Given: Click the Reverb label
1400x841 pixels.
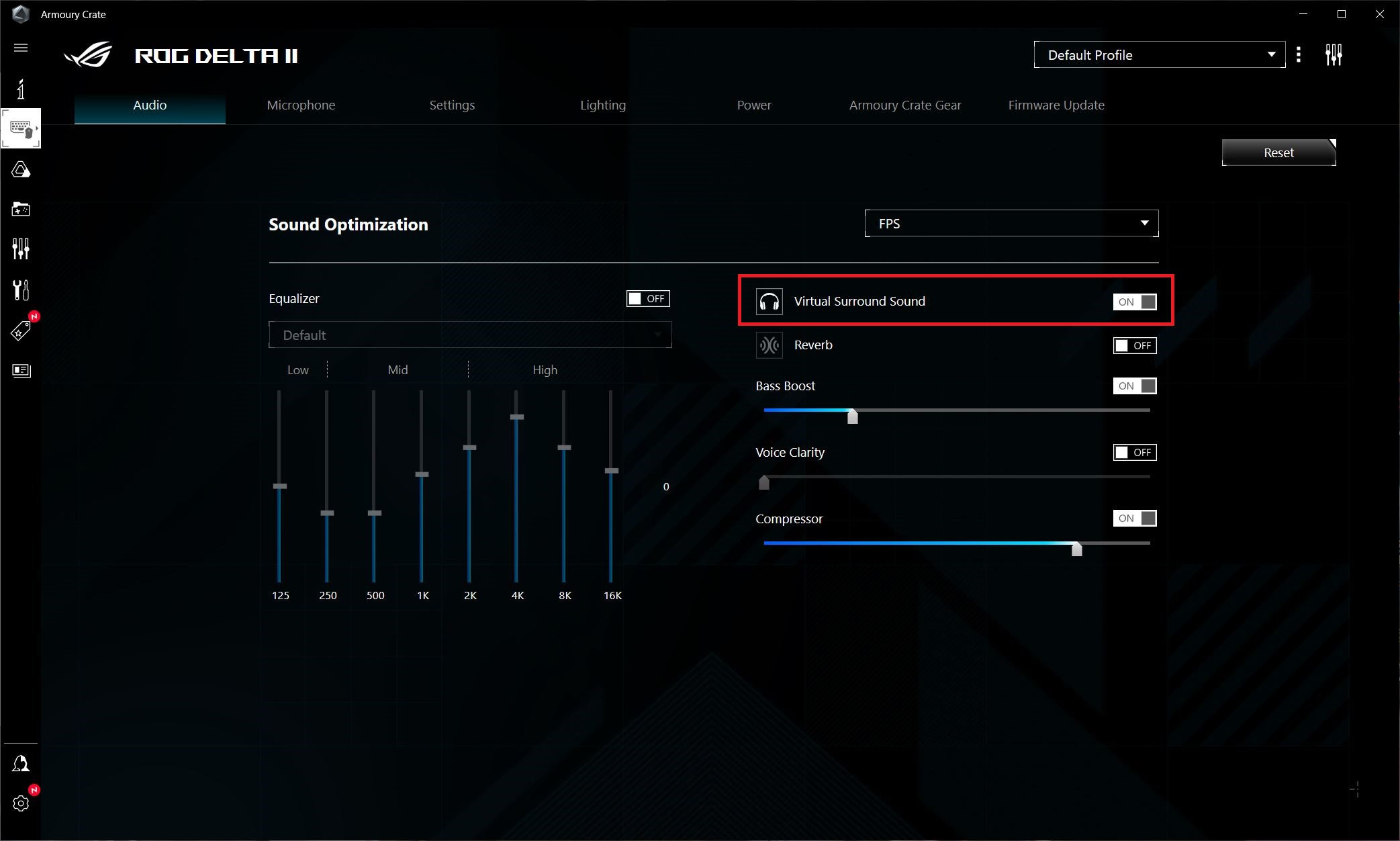Looking at the screenshot, I should pyautogui.click(x=813, y=345).
